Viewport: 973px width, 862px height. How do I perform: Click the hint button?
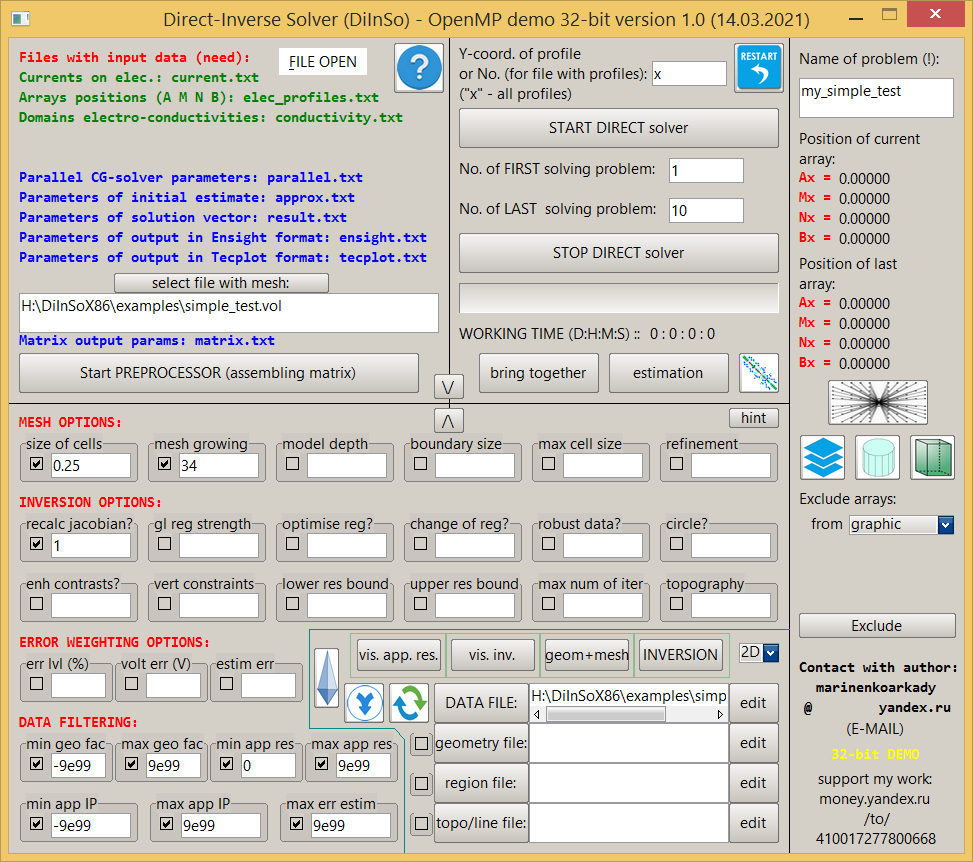[753, 418]
